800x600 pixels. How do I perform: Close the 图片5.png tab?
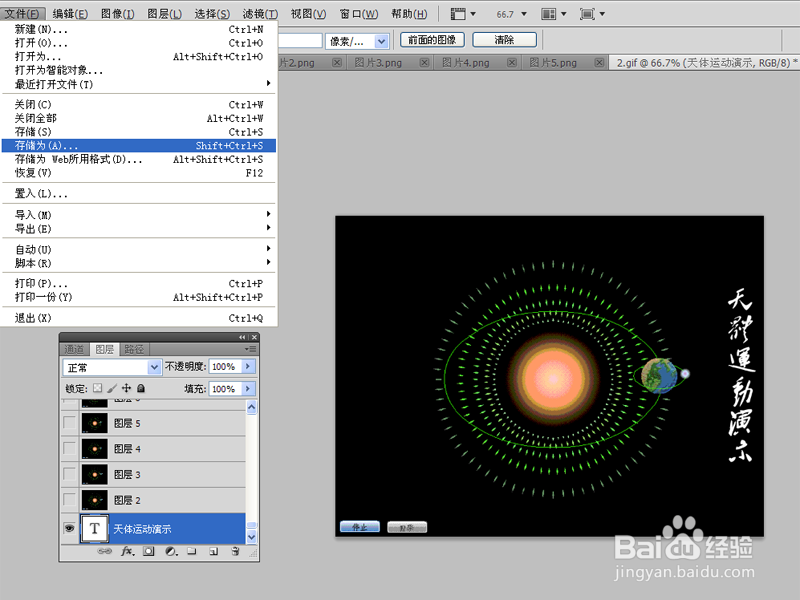coord(599,62)
